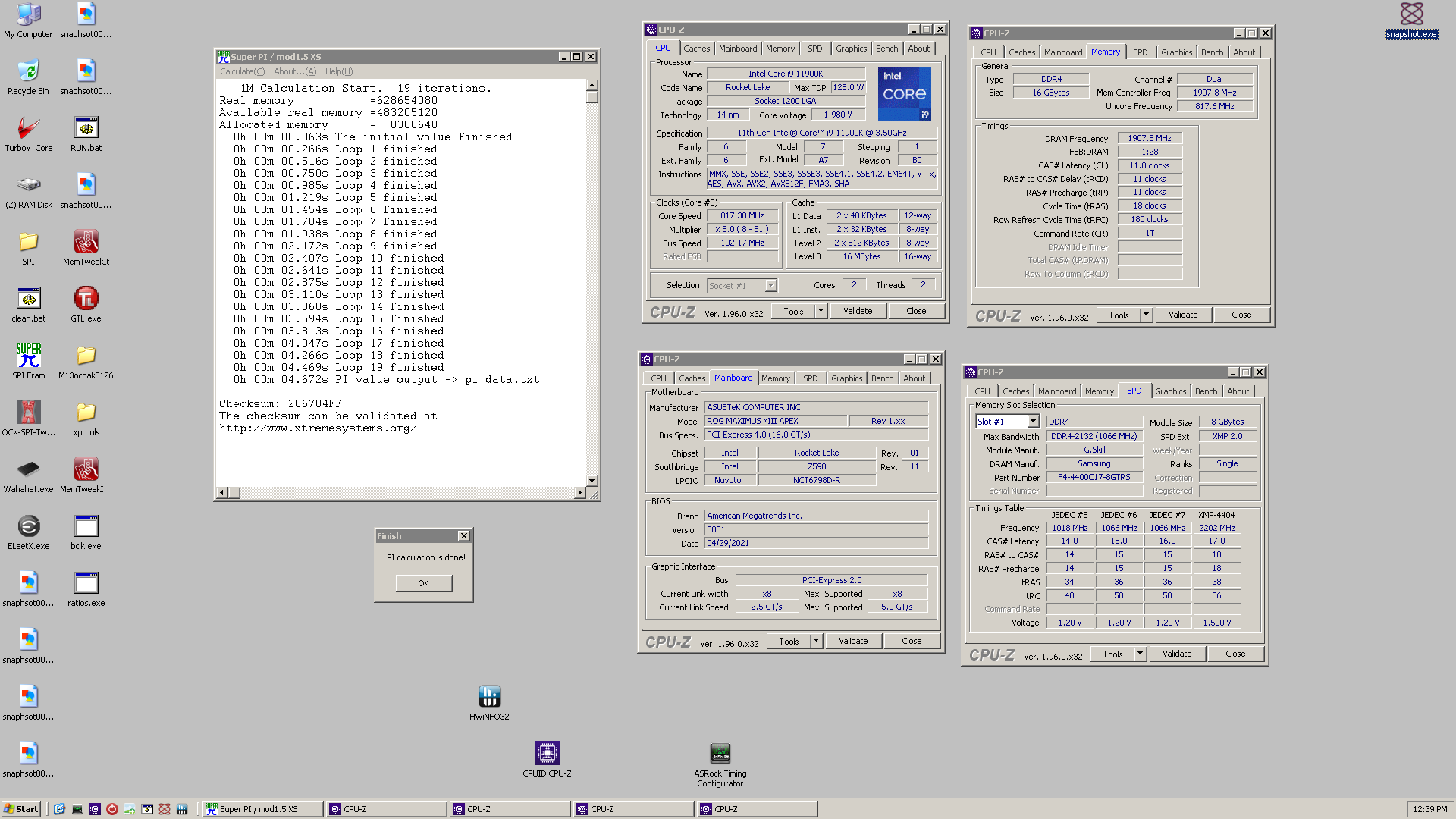Launch Wahaha!.exe desktop icon
This screenshot has height=819, width=1456.
click(28, 475)
